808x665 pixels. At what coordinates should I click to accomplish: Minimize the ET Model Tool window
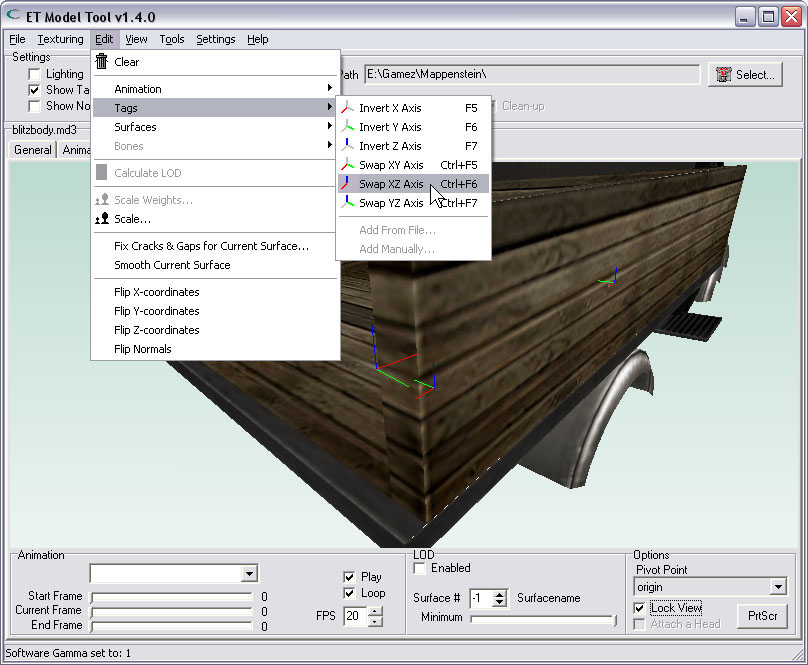745,17
